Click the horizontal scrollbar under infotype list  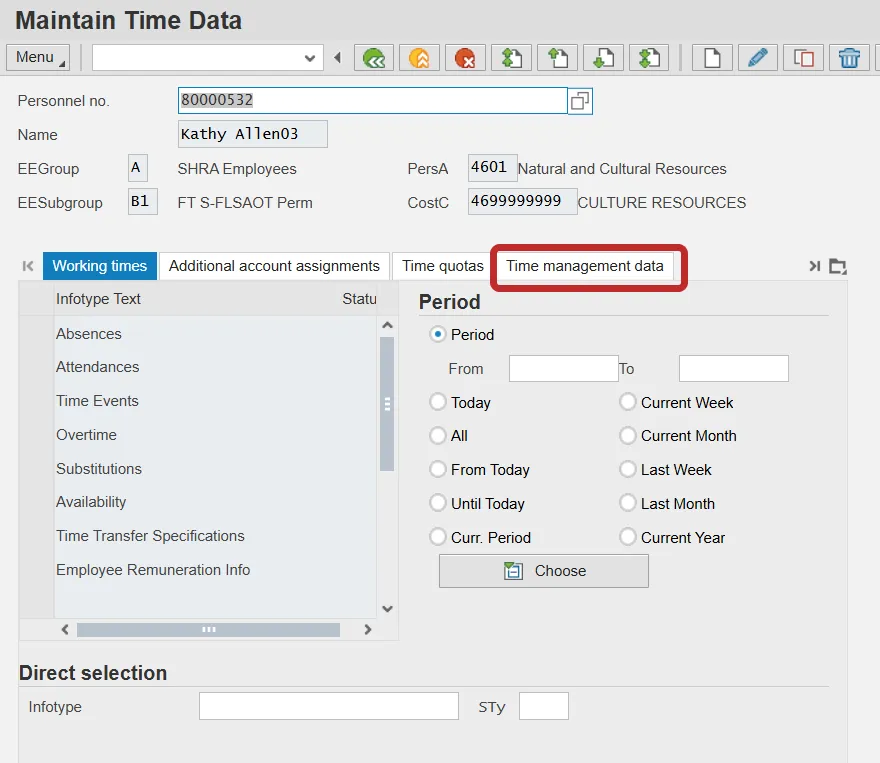(x=208, y=630)
